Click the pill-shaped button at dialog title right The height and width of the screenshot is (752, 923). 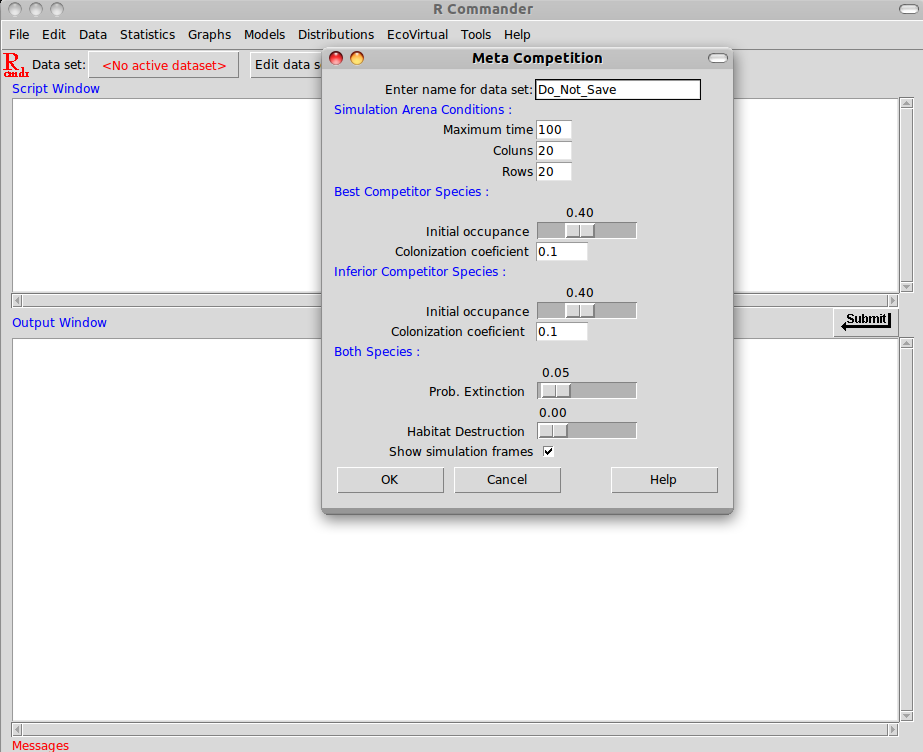point(717,59)
